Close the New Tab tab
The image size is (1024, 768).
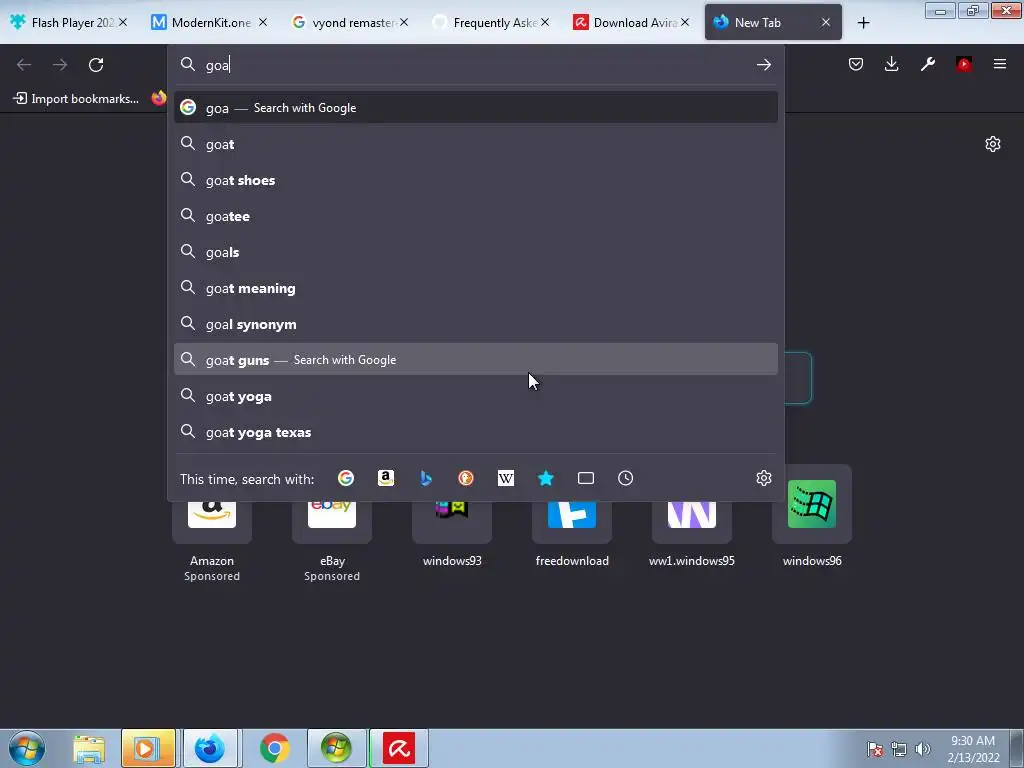tap(825, 22)
